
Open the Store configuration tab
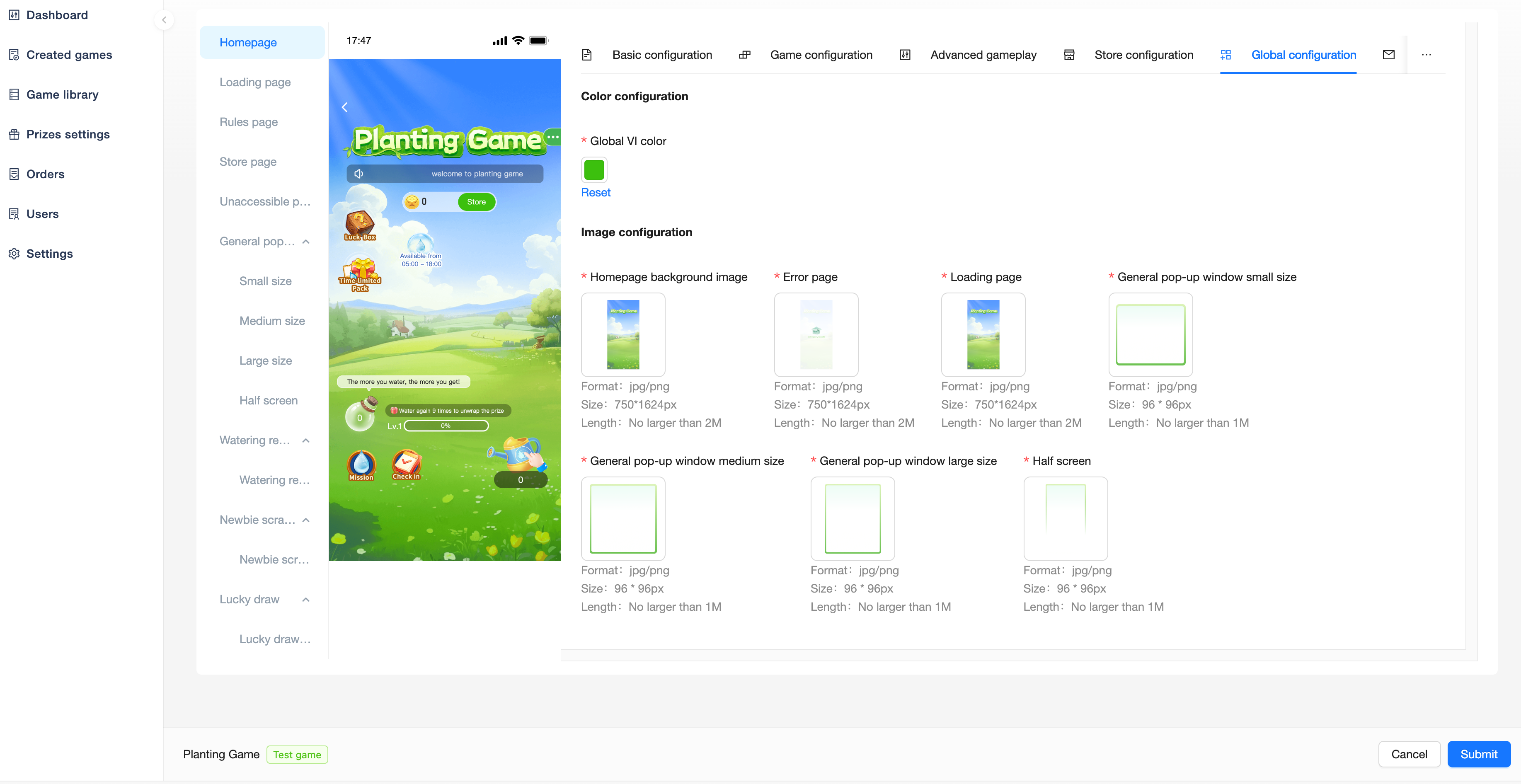(1143, 55)
